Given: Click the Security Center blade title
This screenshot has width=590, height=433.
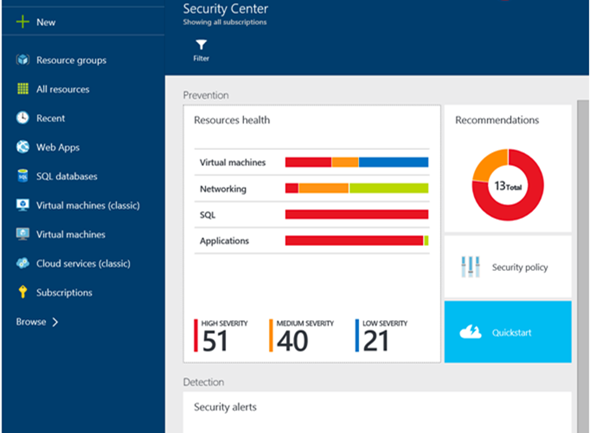Looking at the screenshot, I should pos(225,9).
